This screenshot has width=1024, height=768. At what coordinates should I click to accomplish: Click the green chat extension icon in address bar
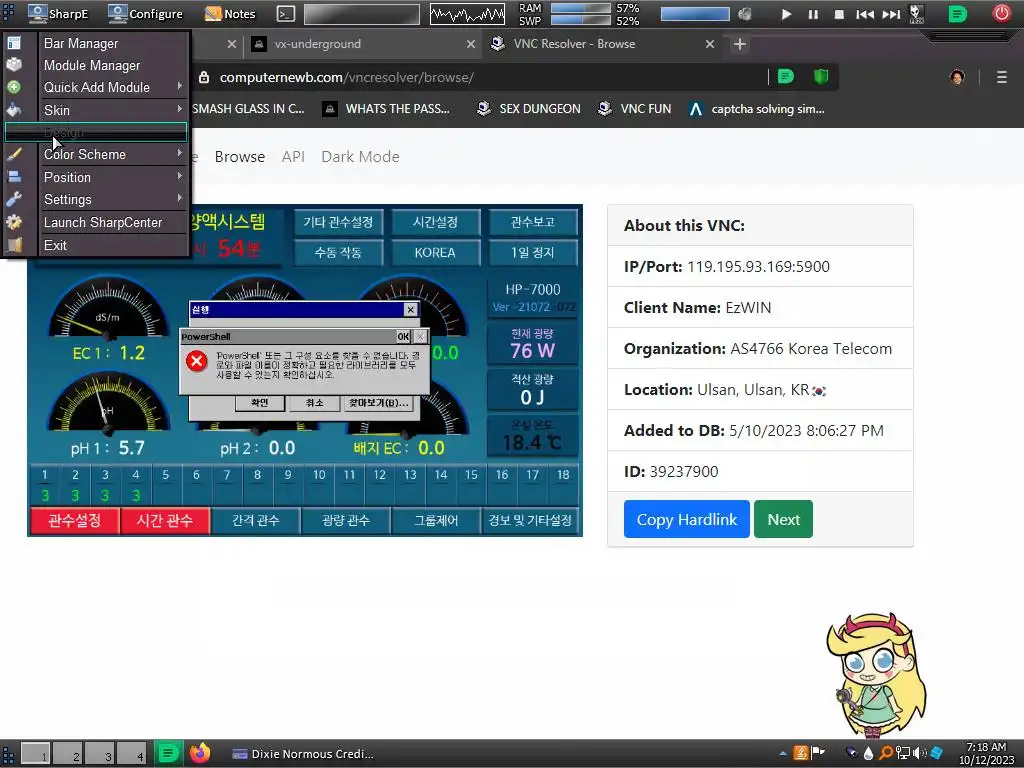click(x=786, y=77)
